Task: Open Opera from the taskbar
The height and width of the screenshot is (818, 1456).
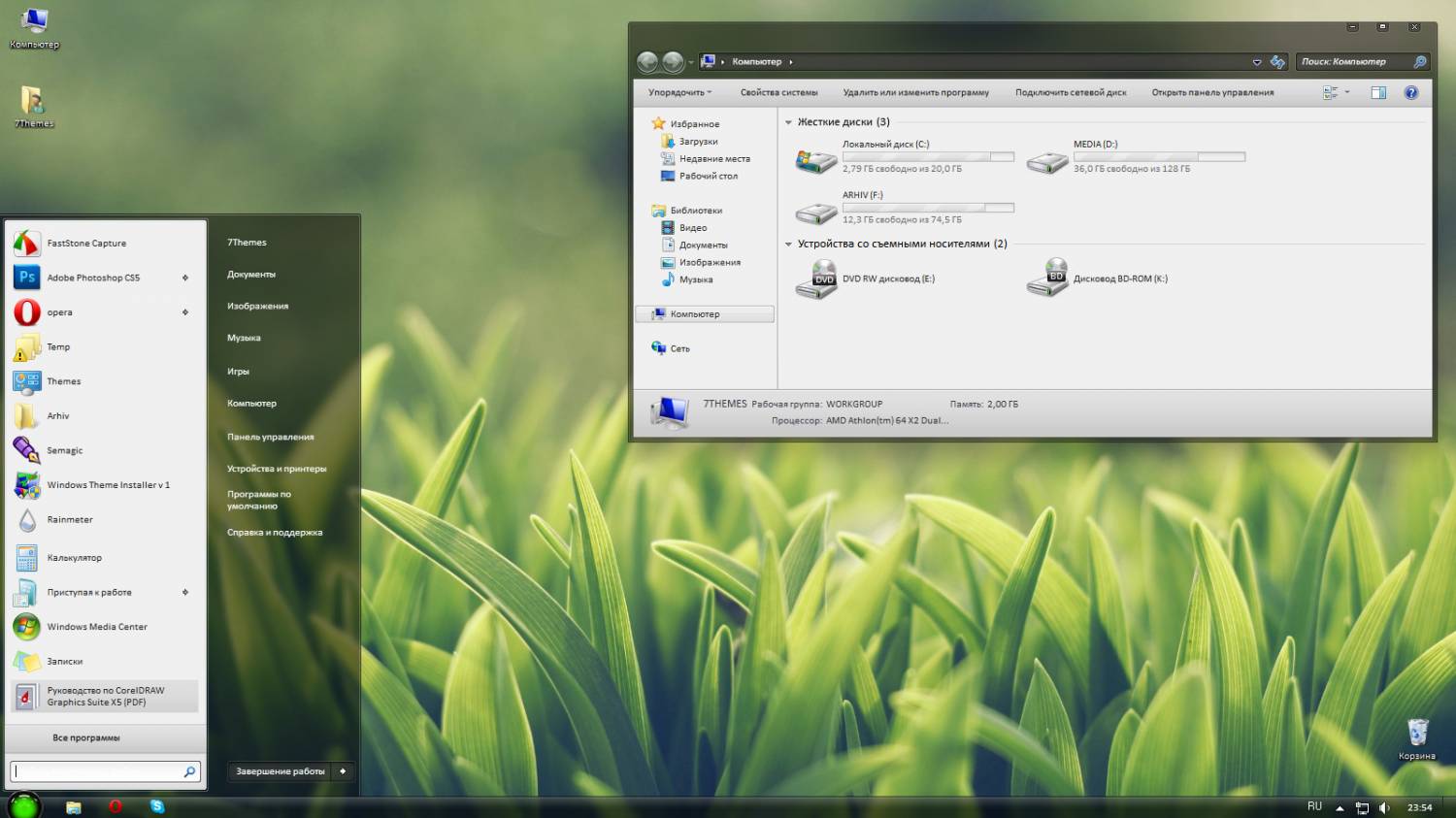Action: 116,807
